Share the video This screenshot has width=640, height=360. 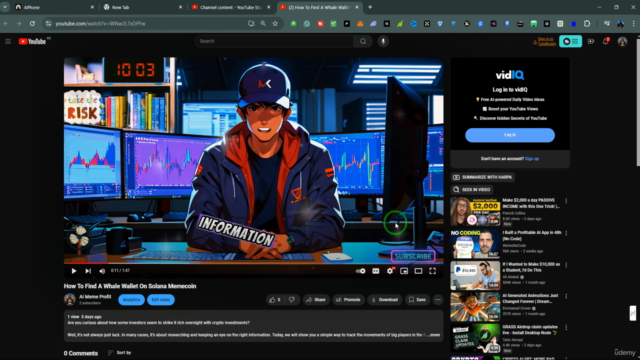[316, 300]
